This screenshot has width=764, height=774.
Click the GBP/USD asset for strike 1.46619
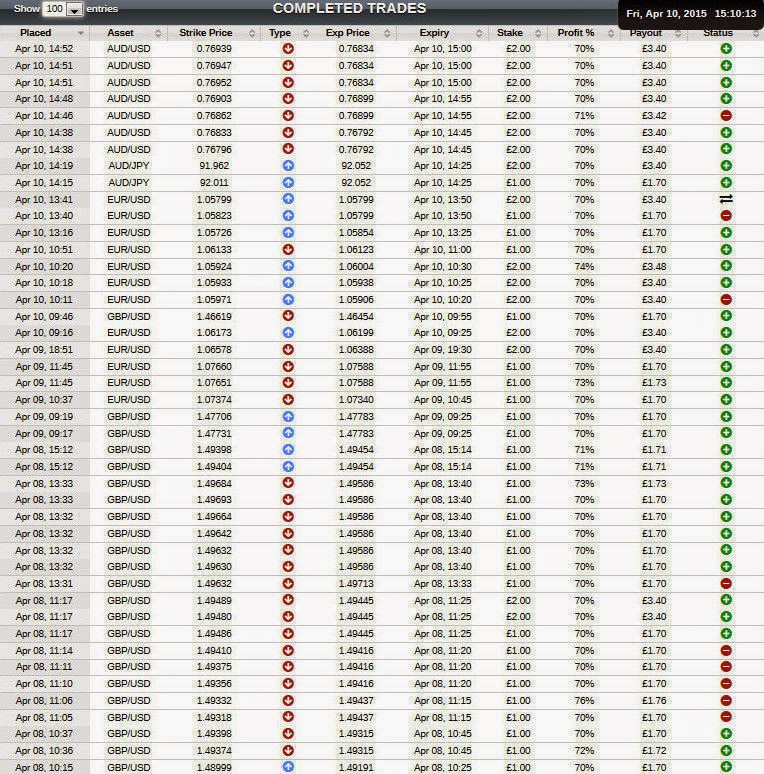pyautogui.click(x=129, y=316)
